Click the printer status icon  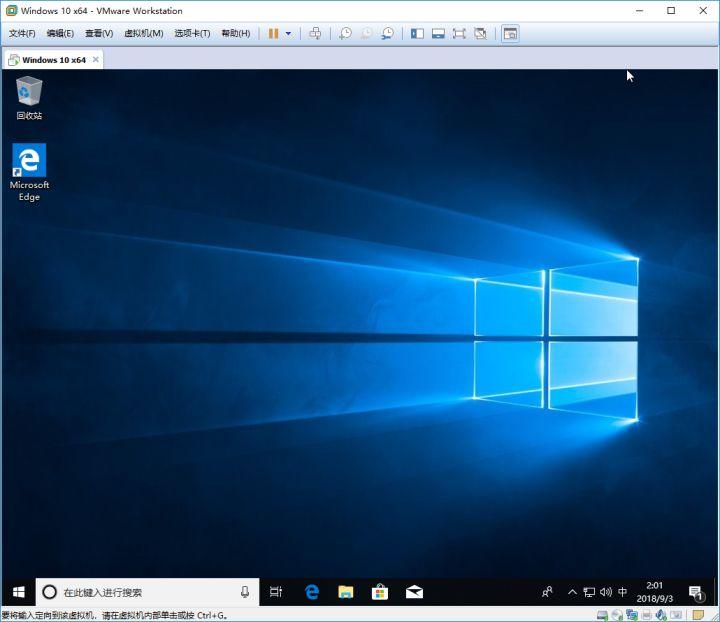[x=647, y=615]
